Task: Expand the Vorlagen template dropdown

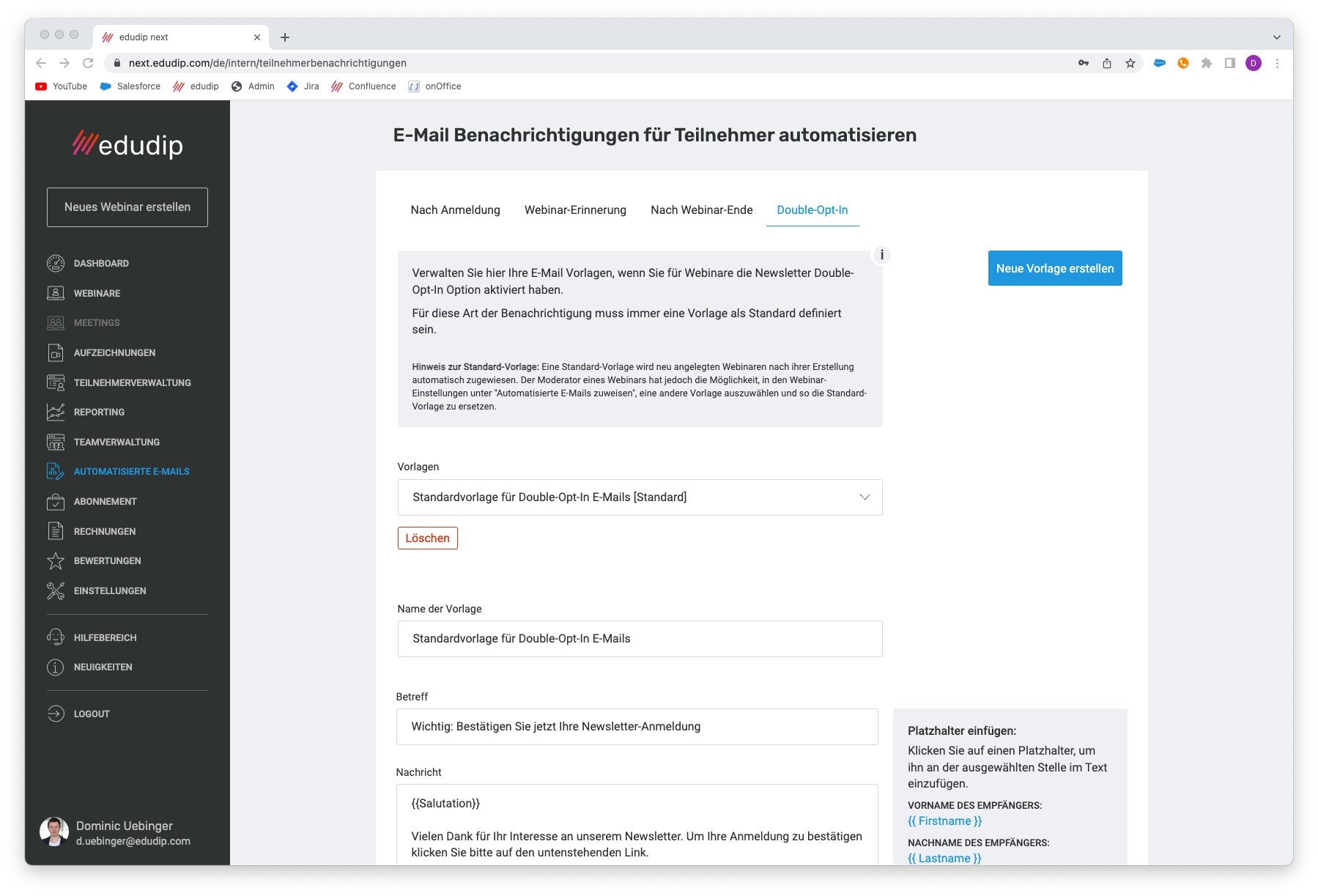Action: pos(640,497)
